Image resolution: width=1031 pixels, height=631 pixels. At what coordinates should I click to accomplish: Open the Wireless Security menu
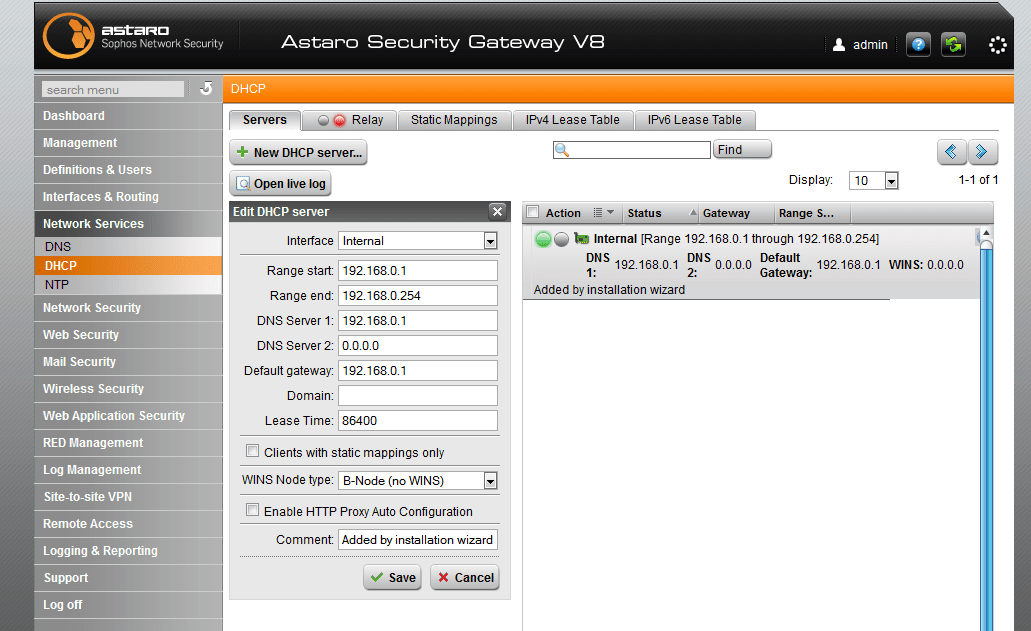coord(128,388)
